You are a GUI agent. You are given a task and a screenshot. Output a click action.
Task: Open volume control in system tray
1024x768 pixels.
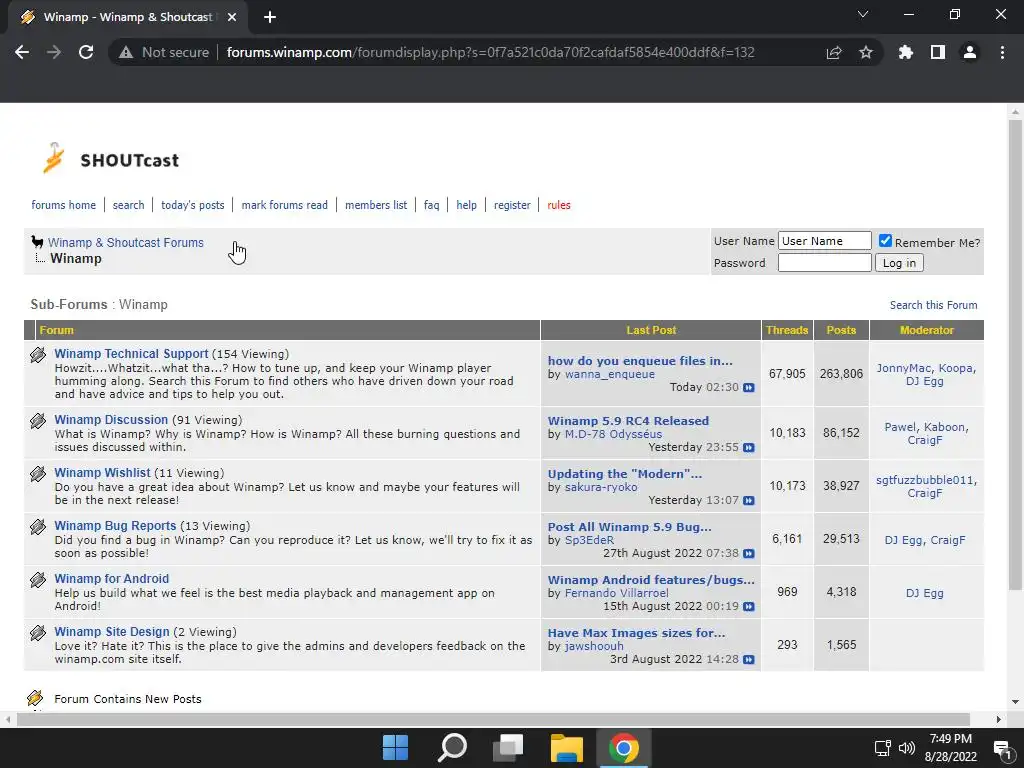(x=906, y=748)
